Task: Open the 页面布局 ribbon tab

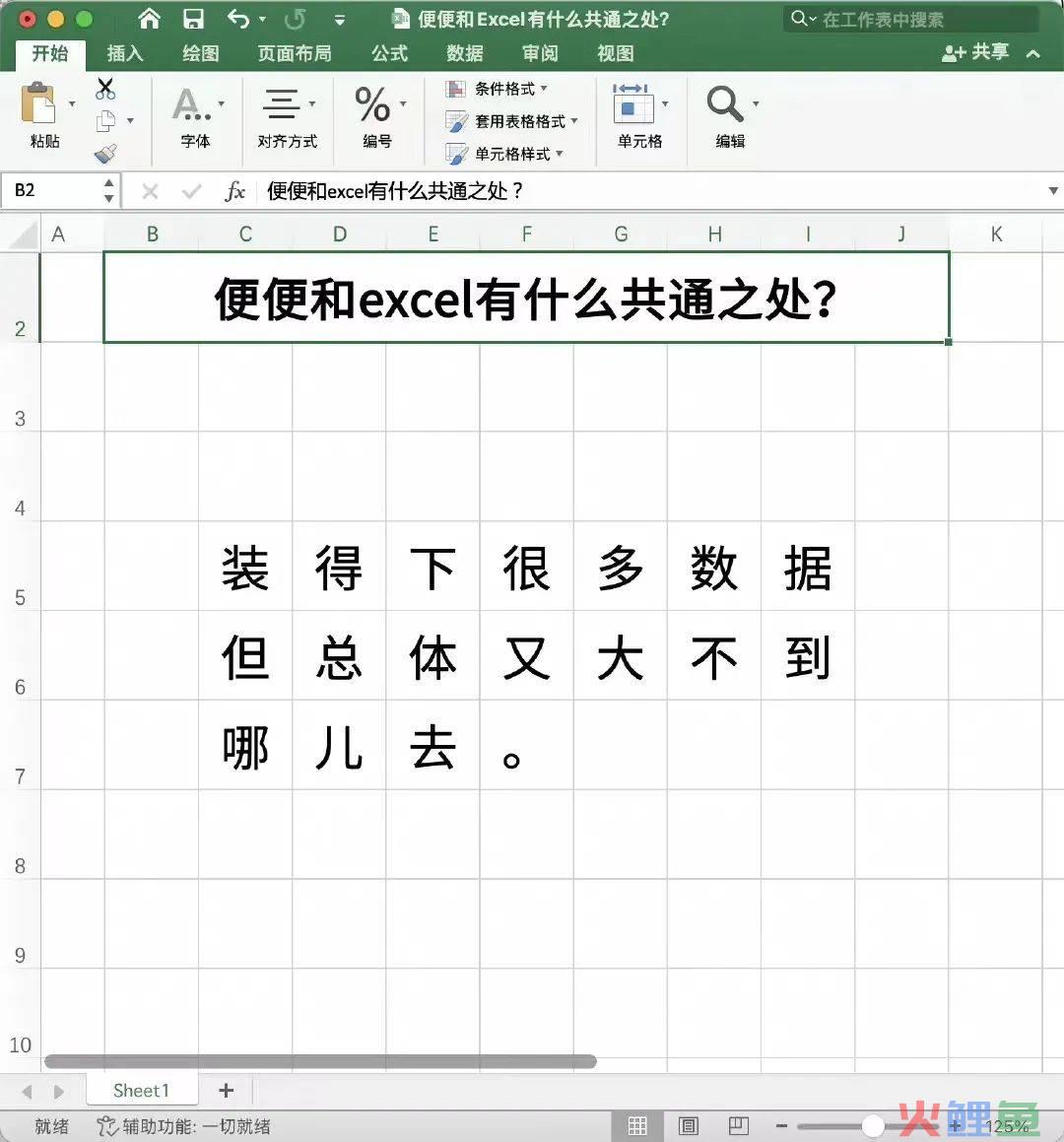Action: pyautogui.click(x=295, y=53)
